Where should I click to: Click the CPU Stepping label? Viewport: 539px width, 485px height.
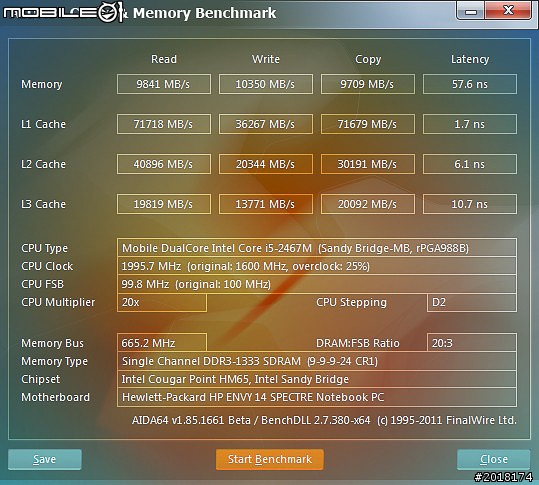click(x=351, y=302)
